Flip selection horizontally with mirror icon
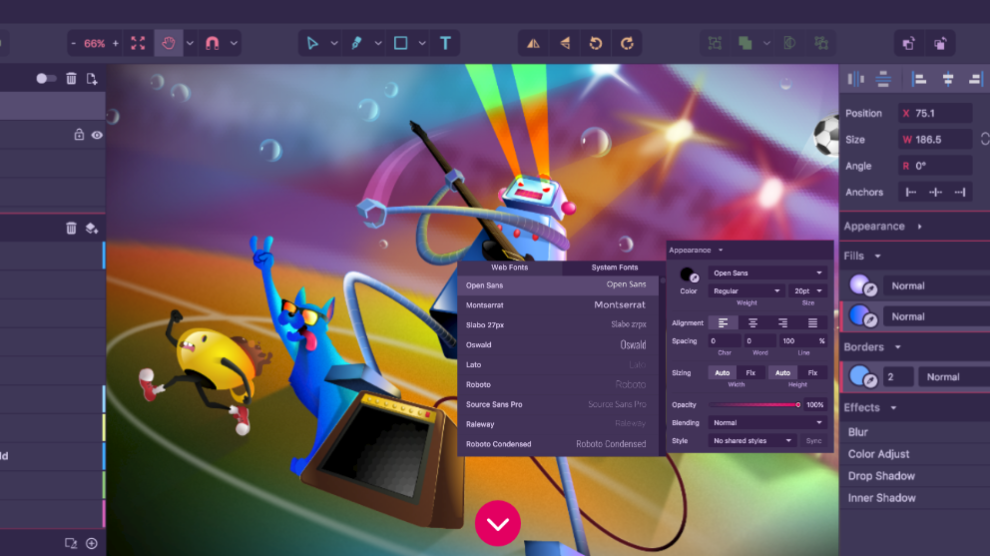This screenshot has width=990, height=556. (x=533, y=43)
